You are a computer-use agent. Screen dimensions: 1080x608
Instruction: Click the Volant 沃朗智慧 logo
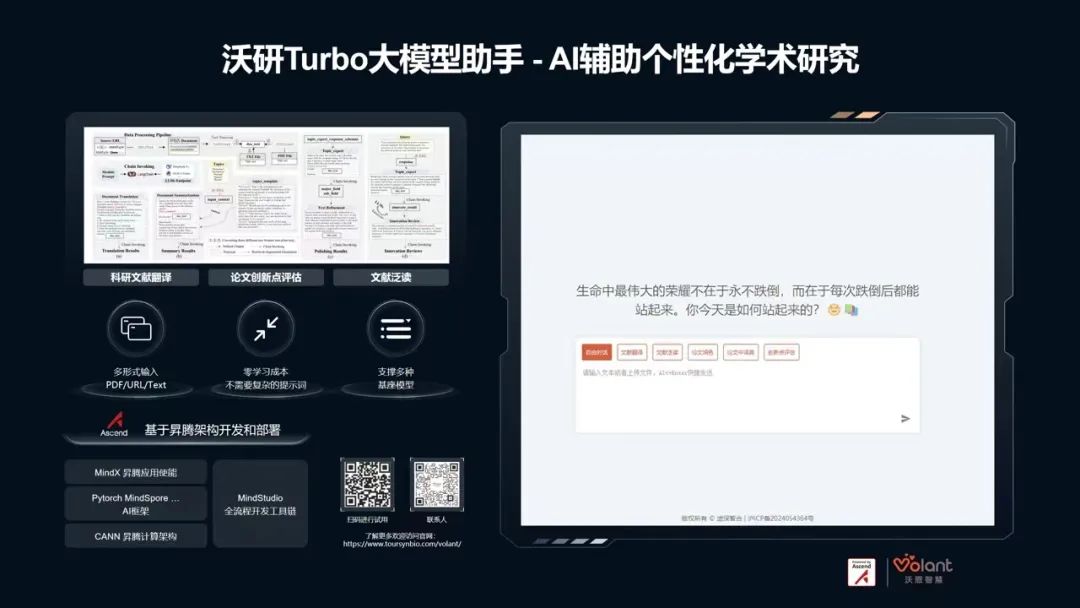923,570
